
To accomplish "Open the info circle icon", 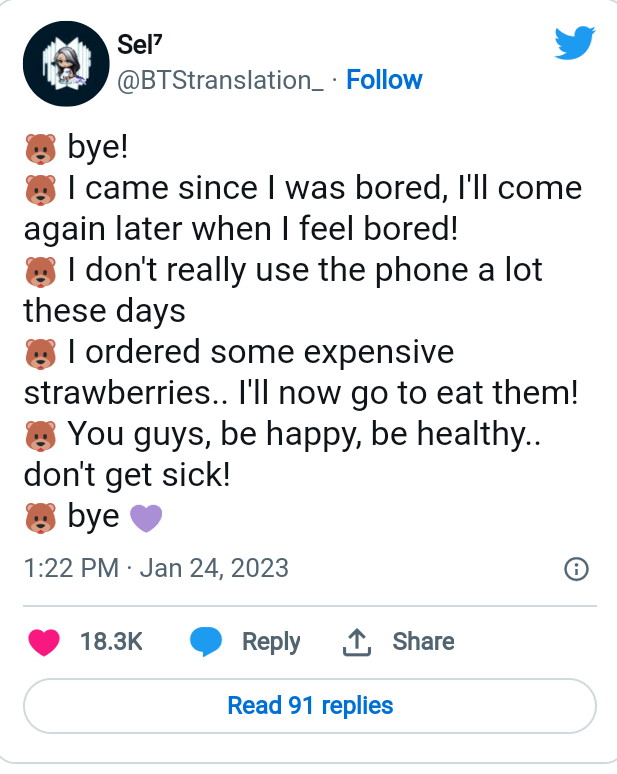I will pos(576,569).
